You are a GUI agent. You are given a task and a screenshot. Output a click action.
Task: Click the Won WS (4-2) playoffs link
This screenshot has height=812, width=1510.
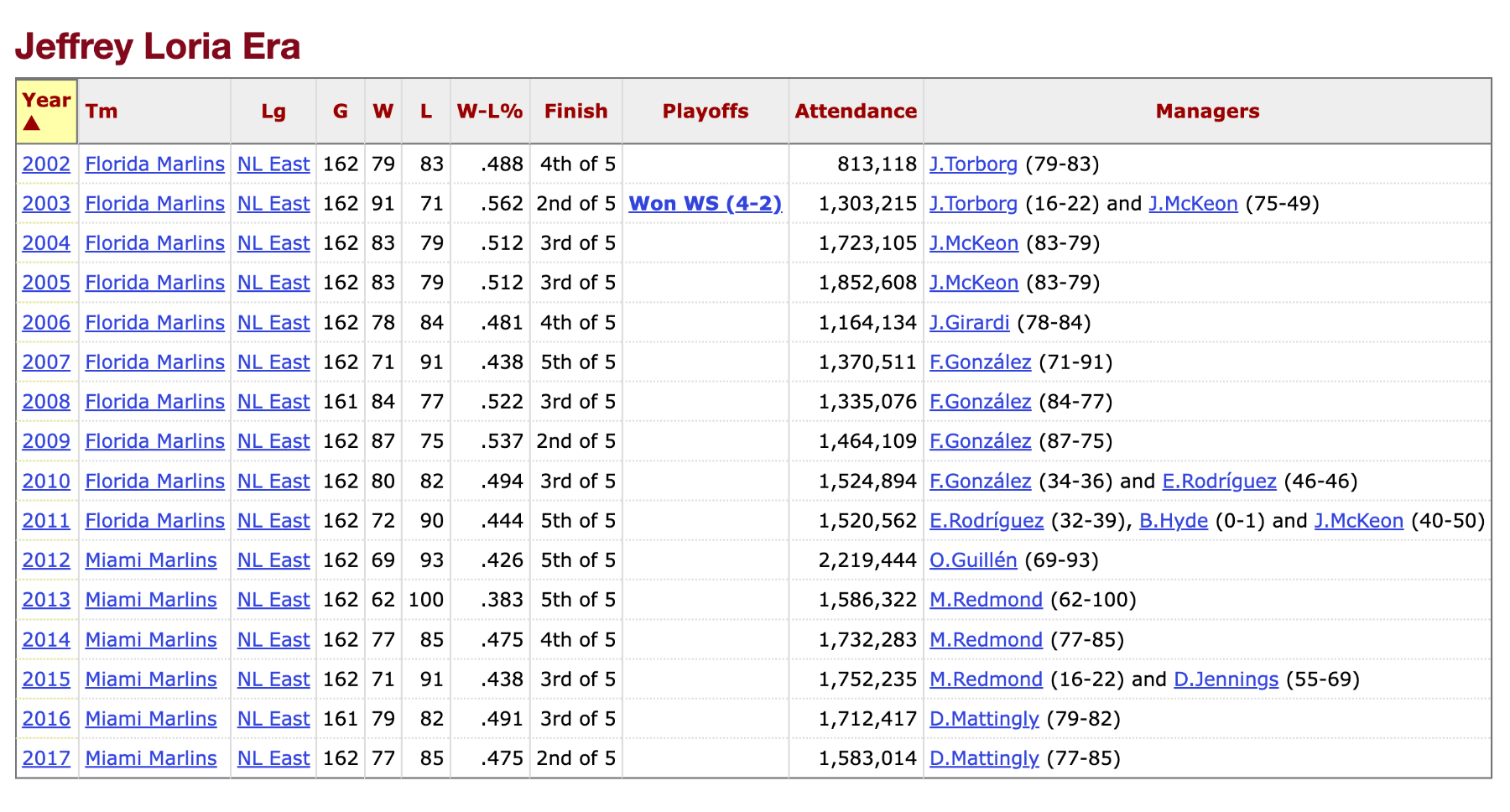click(705, 204)
